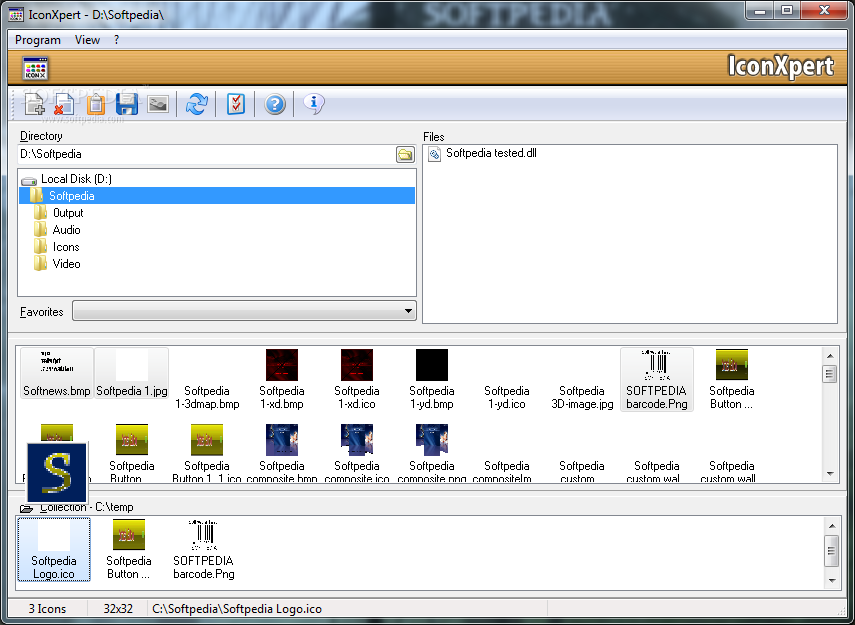Click the 'Collection - C:\temp' label
The height and width of the screenshot is (625, 855).
87,507
